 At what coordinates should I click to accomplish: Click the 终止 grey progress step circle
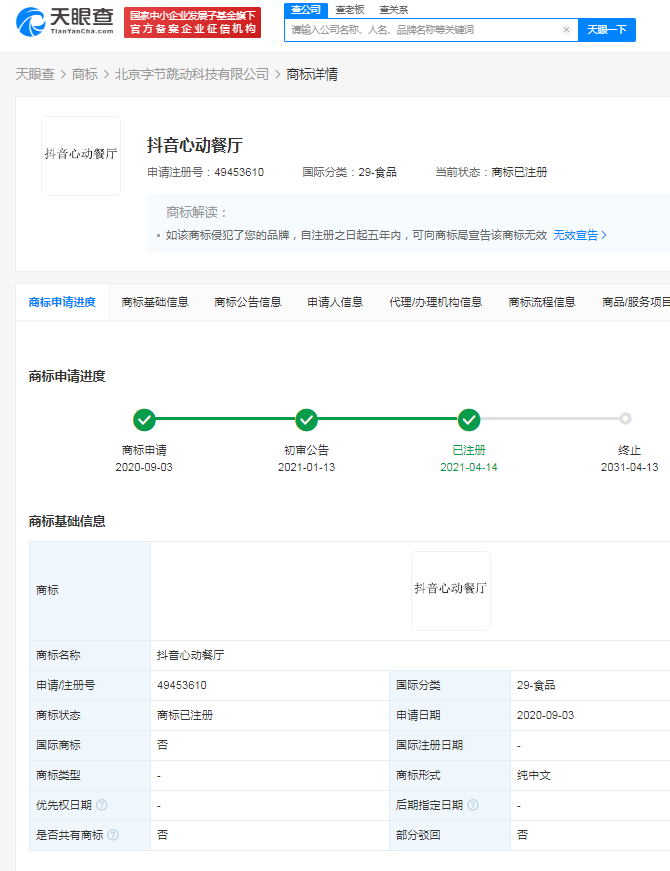[x=625, y=418]
